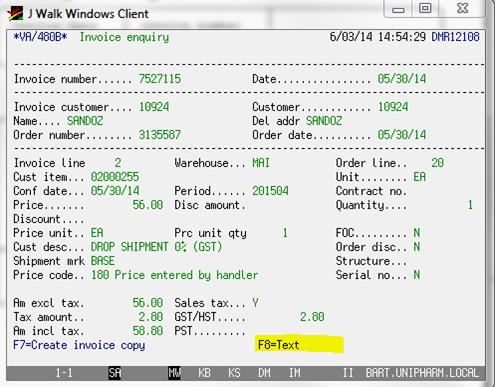495x387 pixels.
Task: Click warehouse value MAI
Action: [261, 163]
